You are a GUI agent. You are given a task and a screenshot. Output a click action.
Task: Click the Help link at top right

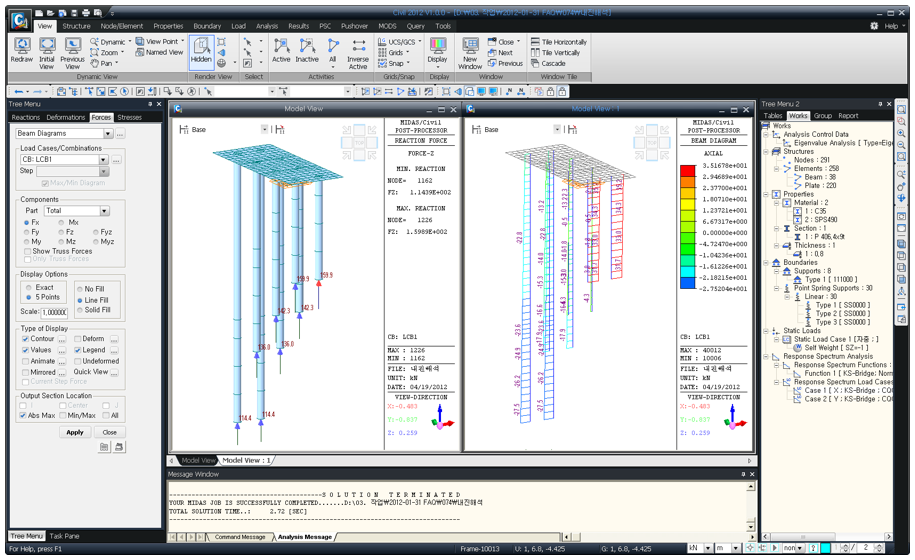[x=891, y=26]
